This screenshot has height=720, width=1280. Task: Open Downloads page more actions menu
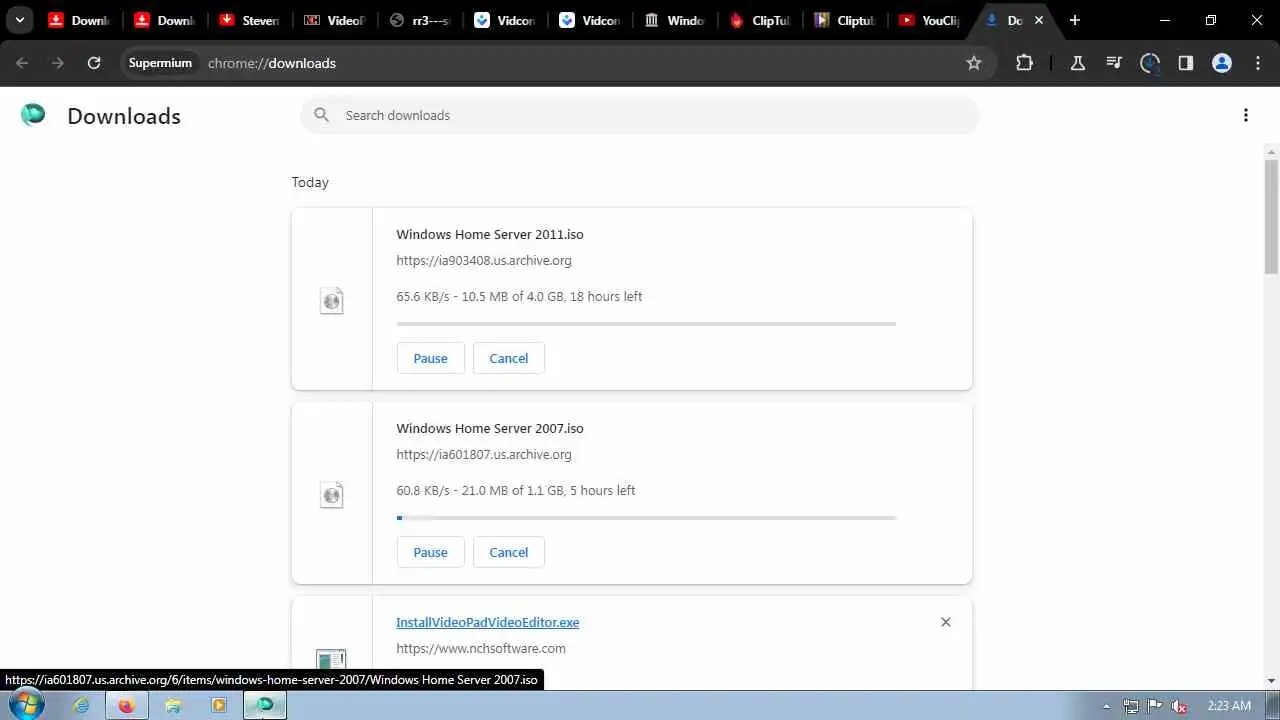pos(1246,115)
